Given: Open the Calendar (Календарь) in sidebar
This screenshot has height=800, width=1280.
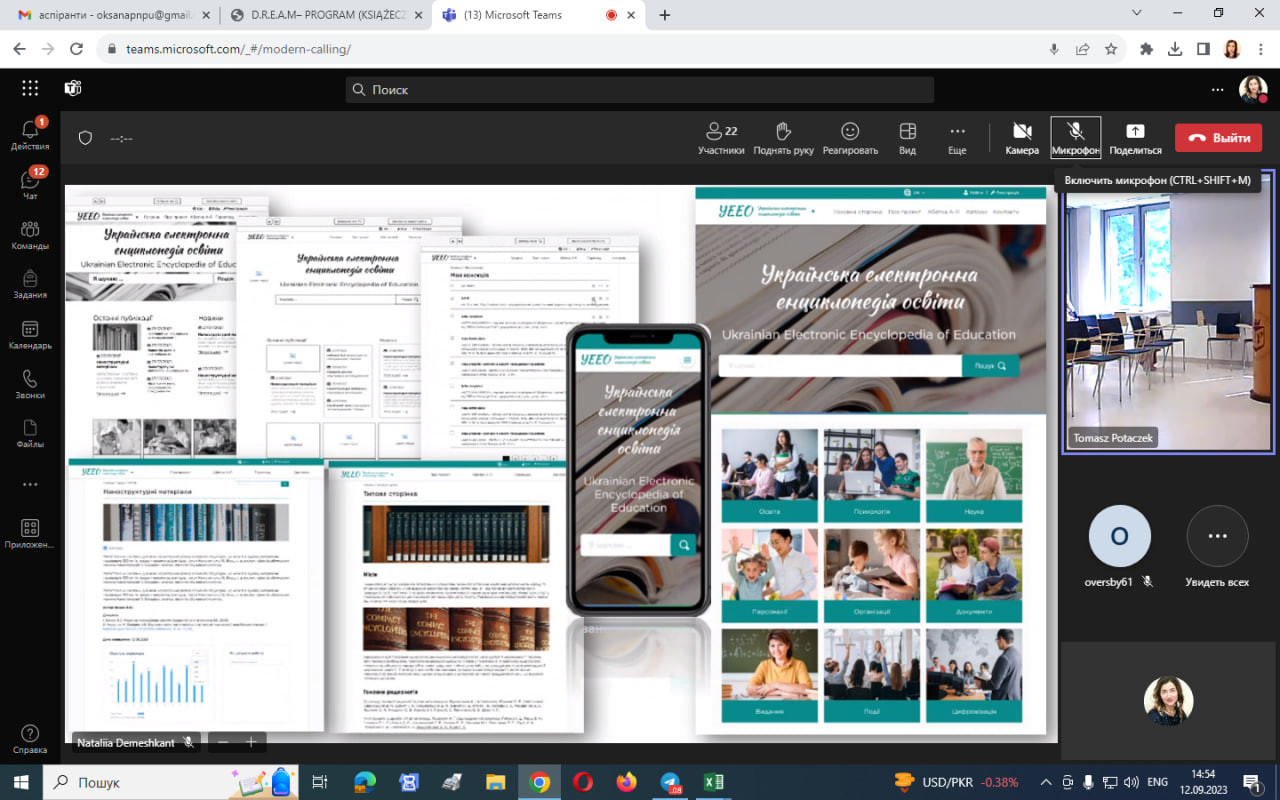Looking at the screenshot, I should (x=30, y=335).
